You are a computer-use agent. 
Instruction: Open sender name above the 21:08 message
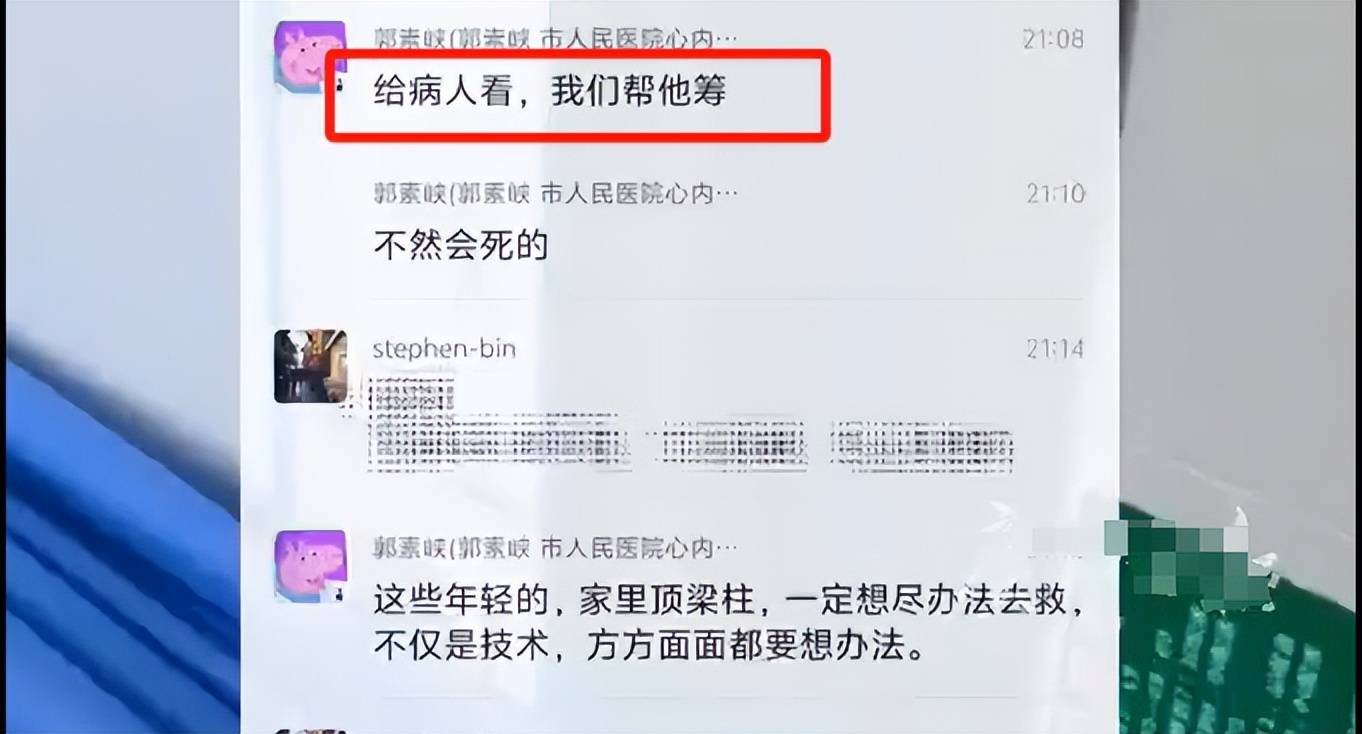tap(556, 38)
